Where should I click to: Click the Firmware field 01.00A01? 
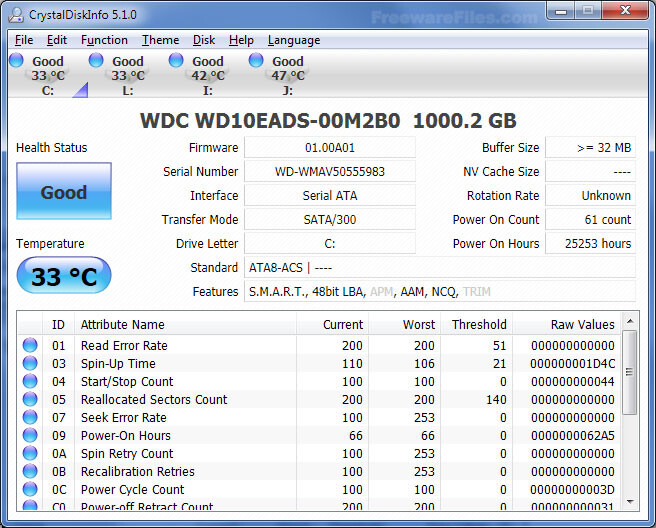coord(330,148)
